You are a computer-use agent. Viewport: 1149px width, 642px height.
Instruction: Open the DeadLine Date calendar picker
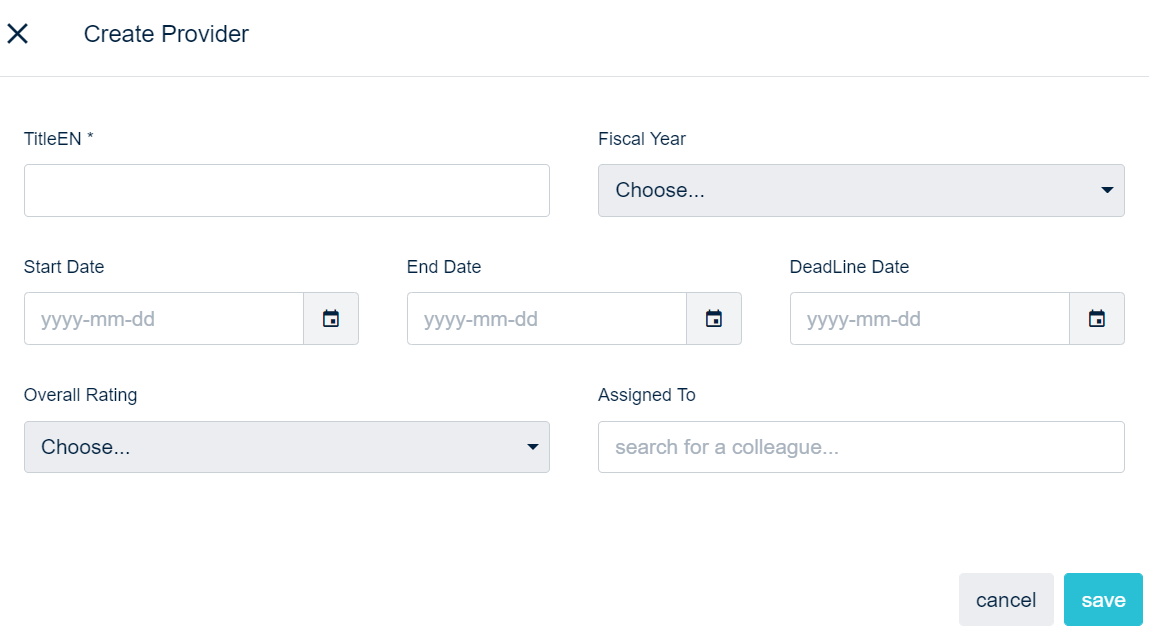pos(1097,319)
